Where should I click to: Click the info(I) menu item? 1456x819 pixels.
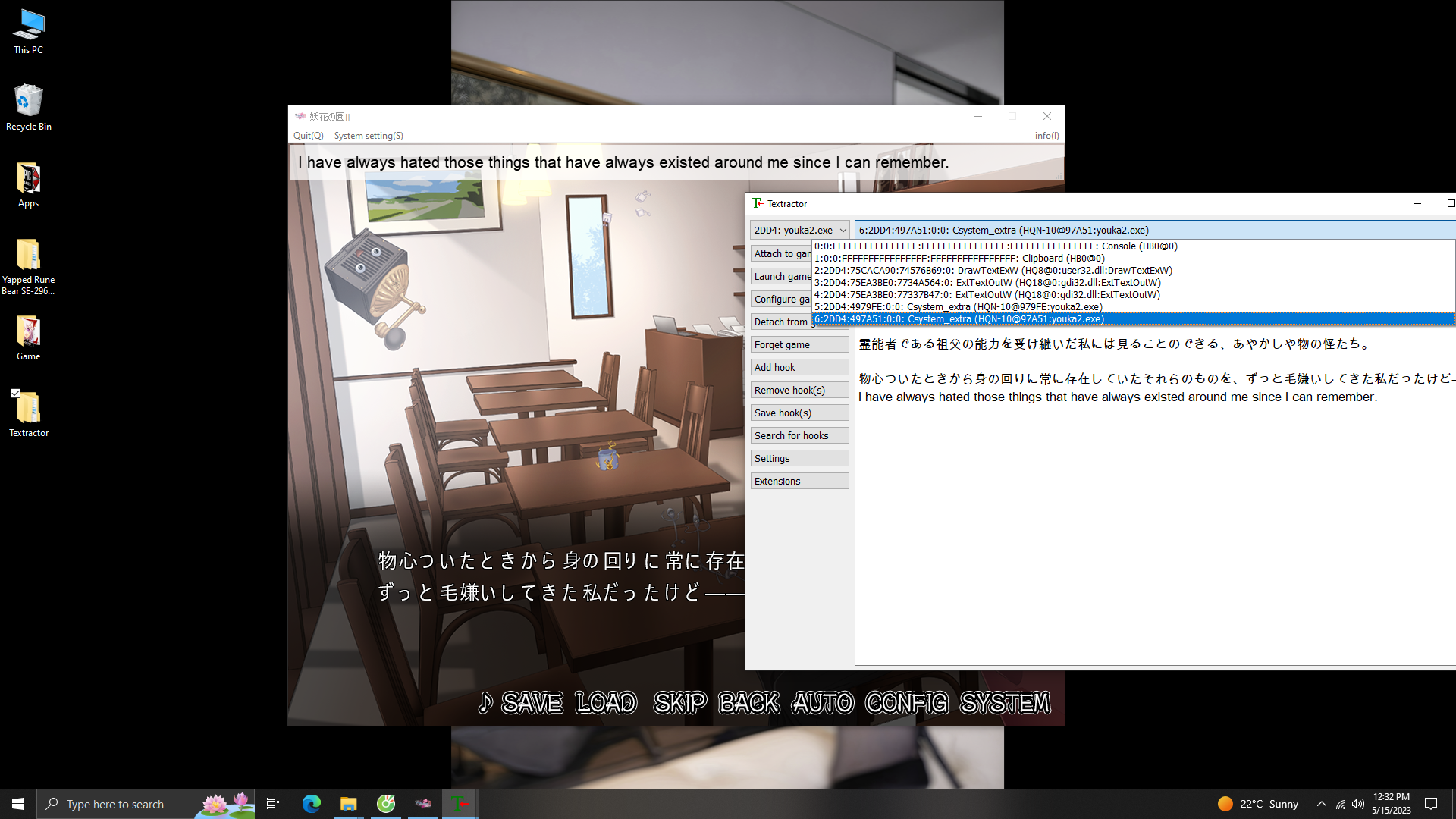(1046, 135)
